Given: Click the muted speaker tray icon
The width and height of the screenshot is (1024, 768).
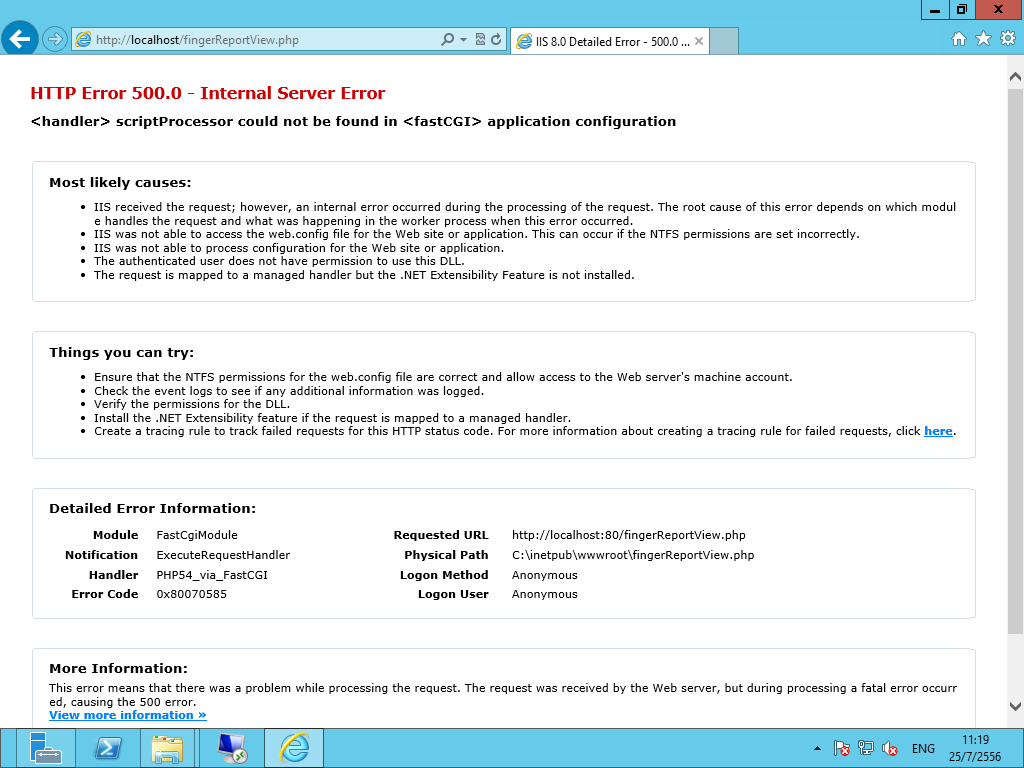Looking at the screenshot, I should (x=889, y=748).
